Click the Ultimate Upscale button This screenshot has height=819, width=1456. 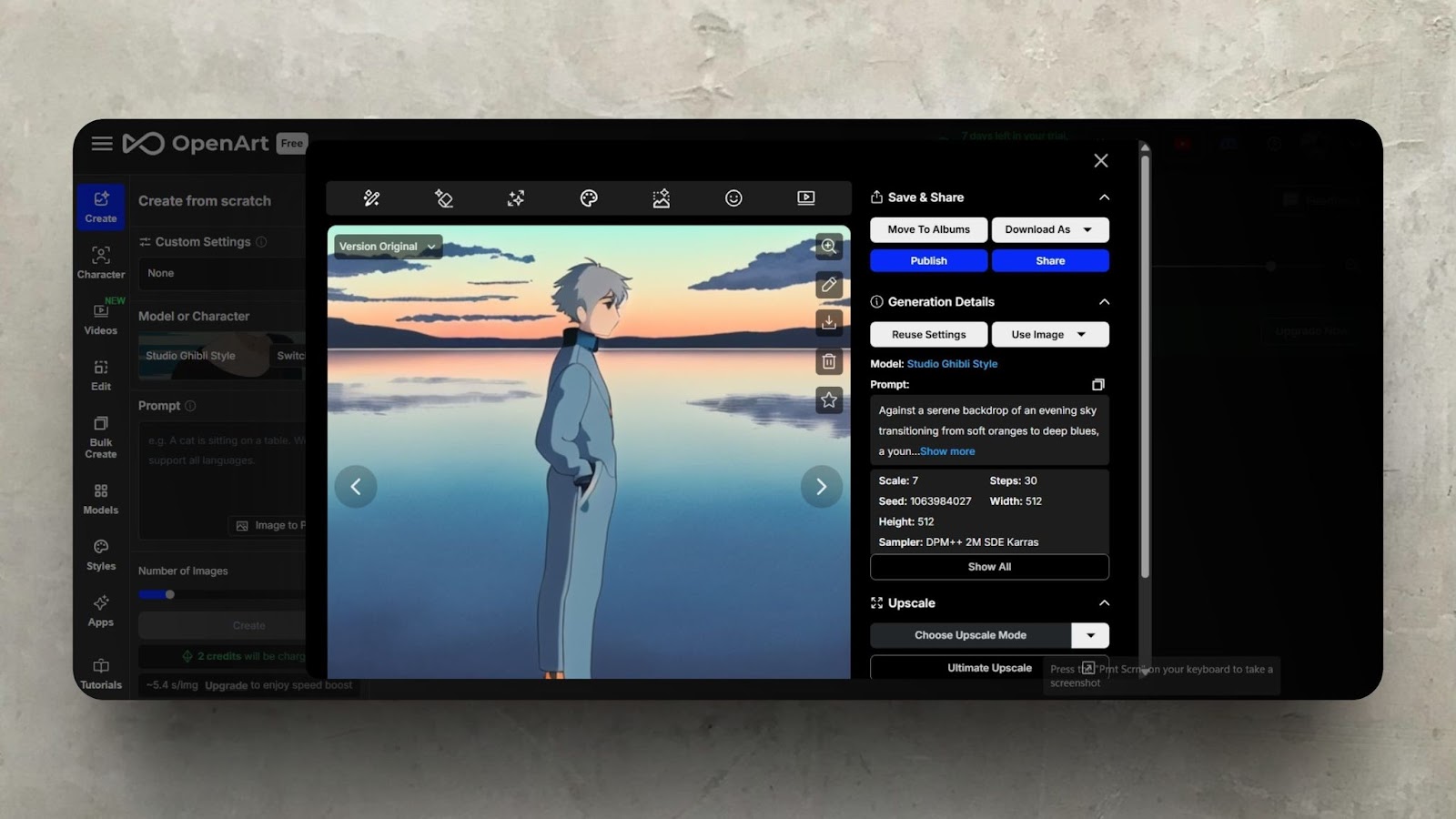tap(989, 667)
